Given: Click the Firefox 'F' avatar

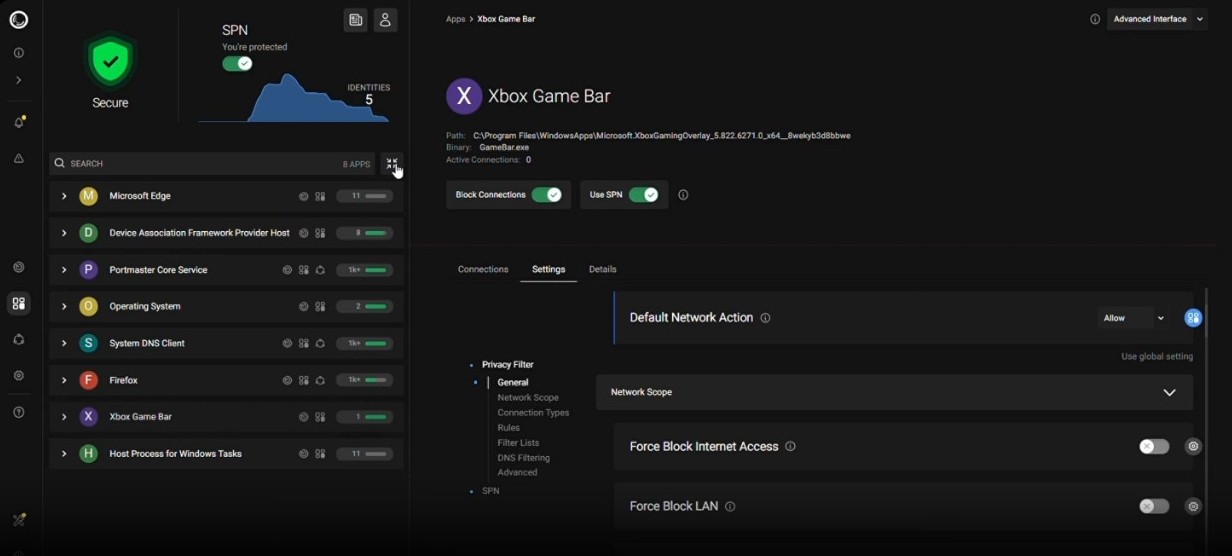Looking at the screenshot, I should (88, 380).
